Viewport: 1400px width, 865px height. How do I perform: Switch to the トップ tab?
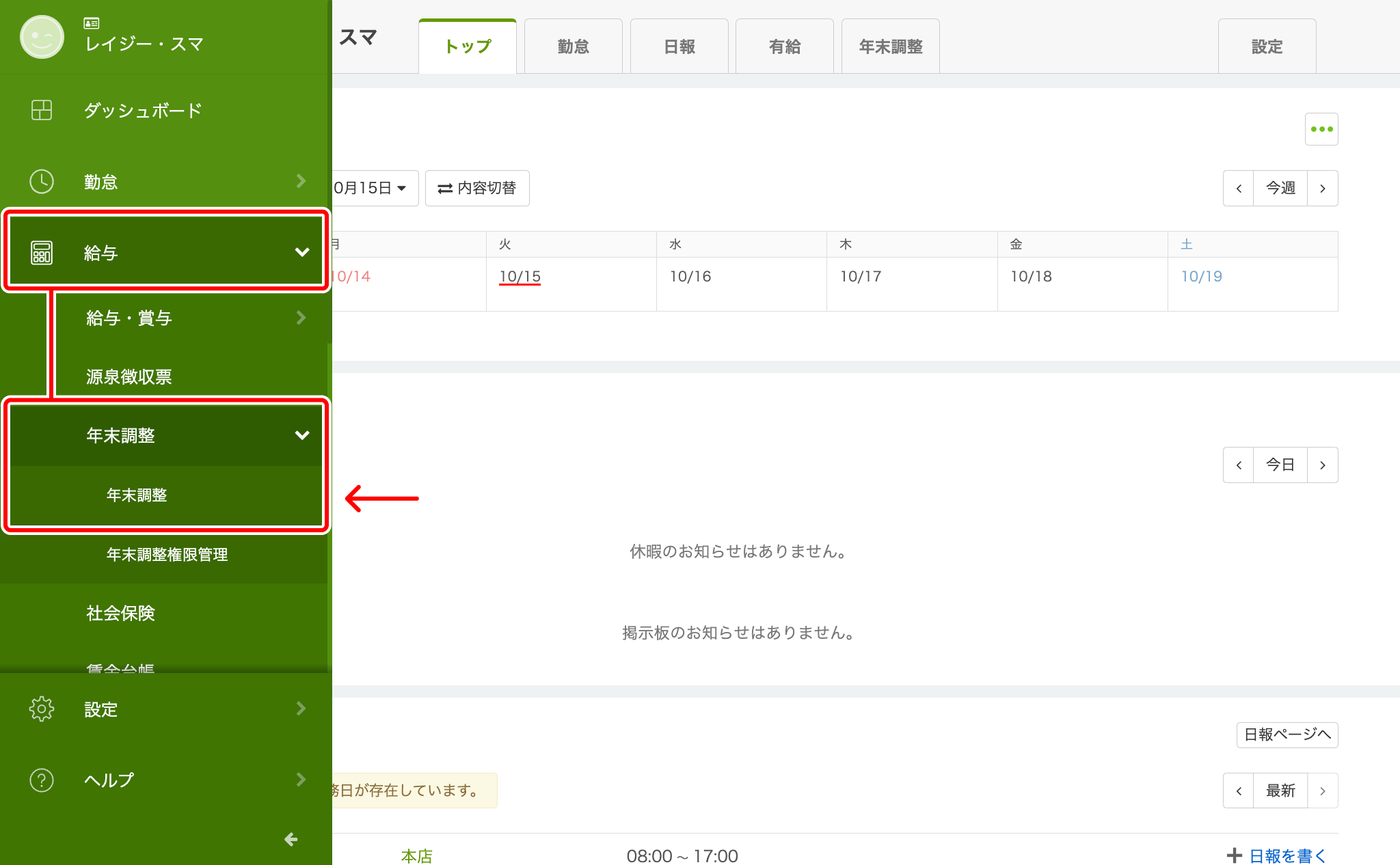[468, 46]
